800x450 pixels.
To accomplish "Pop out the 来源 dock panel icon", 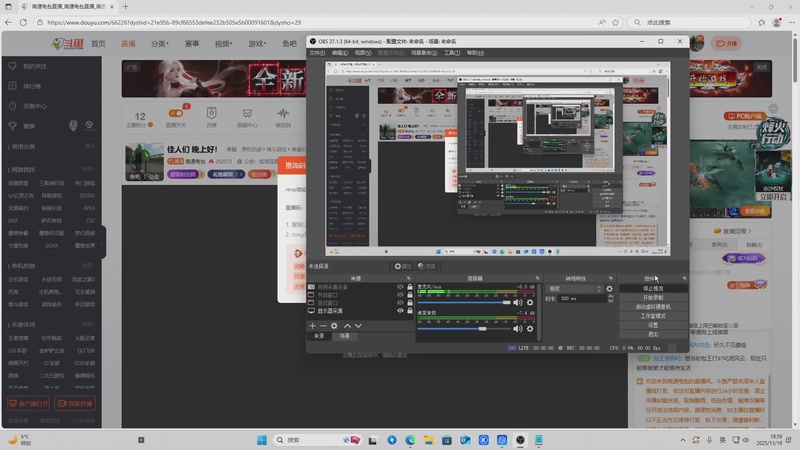I will coord(409,278).
